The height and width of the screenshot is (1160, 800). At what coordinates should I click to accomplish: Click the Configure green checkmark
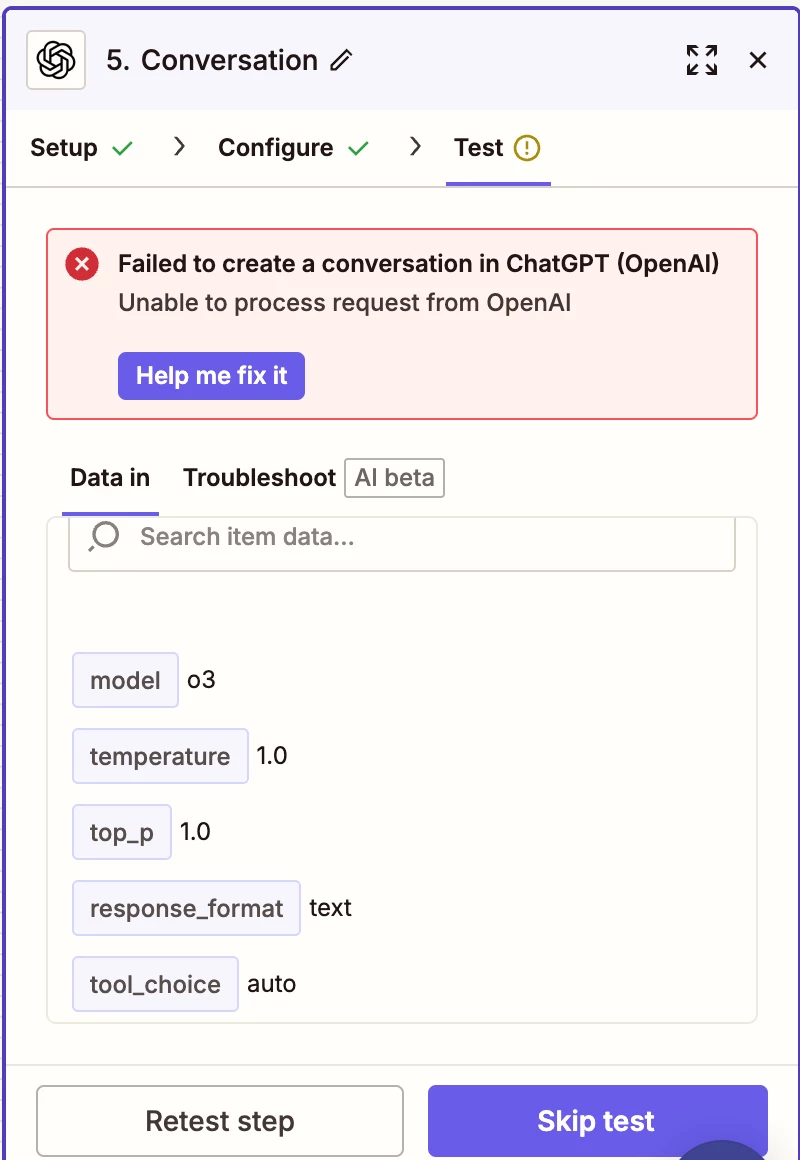[358, 149]
